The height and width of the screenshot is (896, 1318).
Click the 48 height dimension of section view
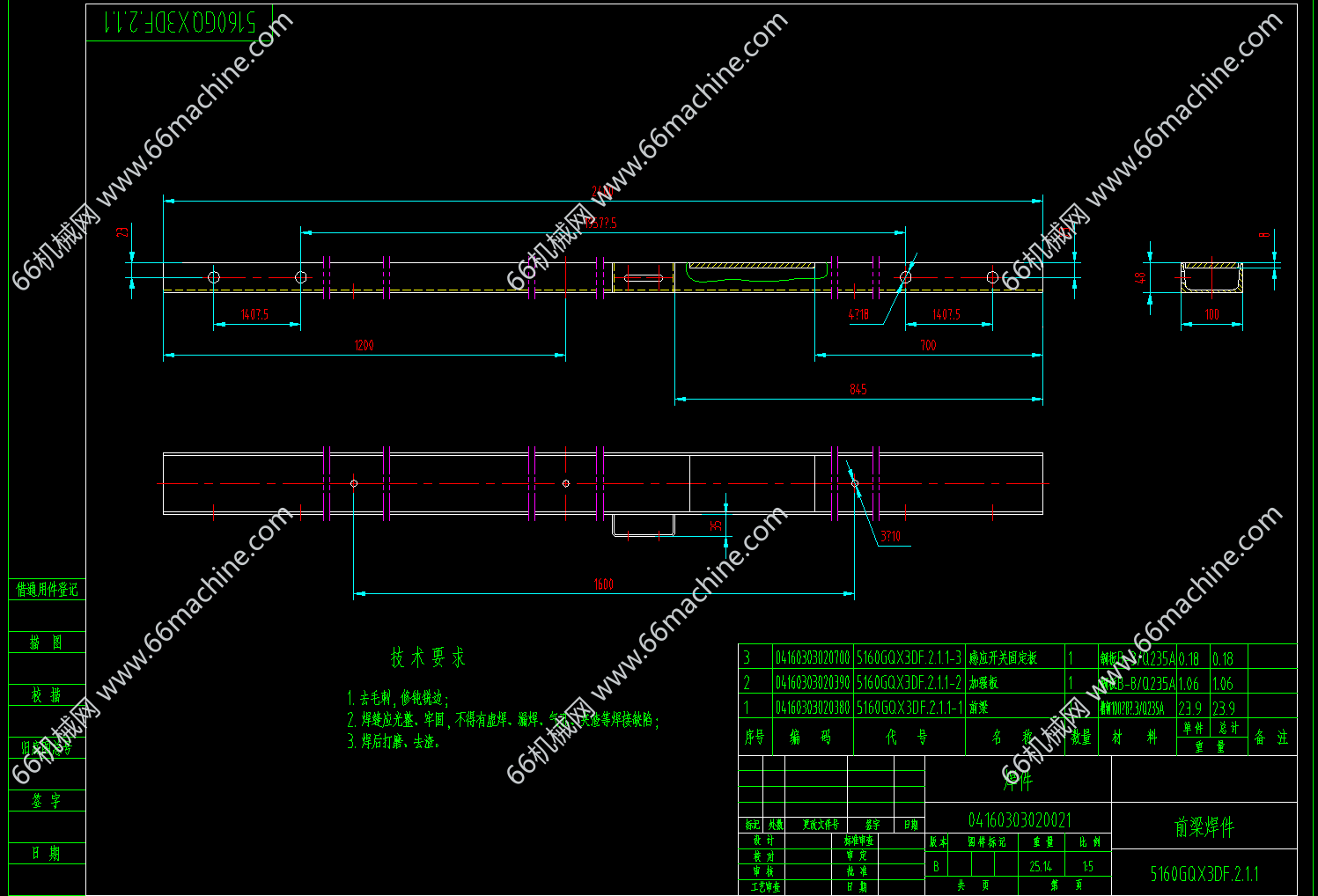[x=1141, y=277]
